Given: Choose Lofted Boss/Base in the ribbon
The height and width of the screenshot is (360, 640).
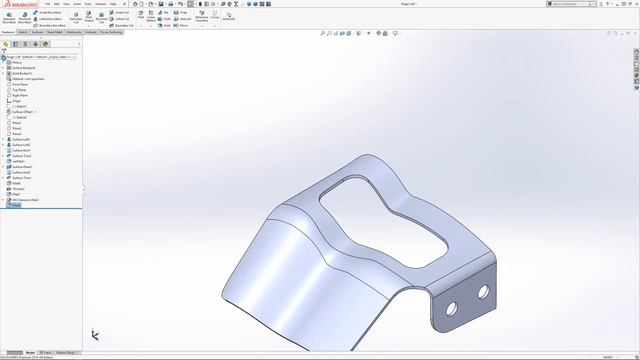Looking at the screenshot, I should tap(47, 19).
